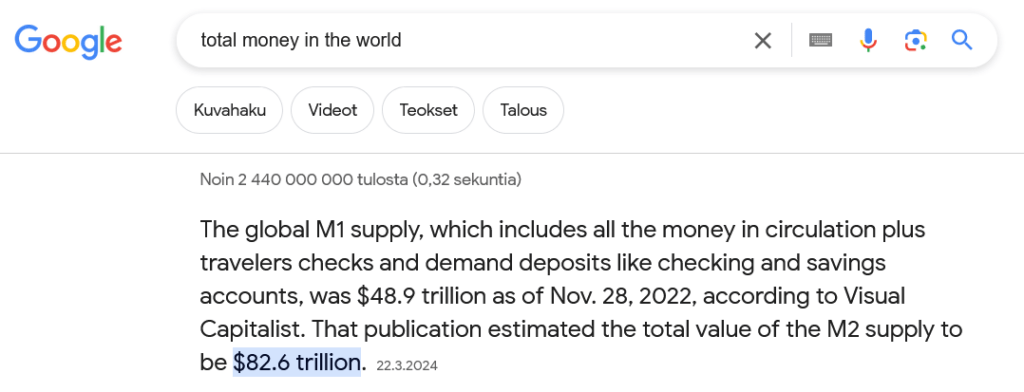Viewport: 1024px width, 392px height.
Task: Submit search with magnifying glass icon
Action: point(962,41)
